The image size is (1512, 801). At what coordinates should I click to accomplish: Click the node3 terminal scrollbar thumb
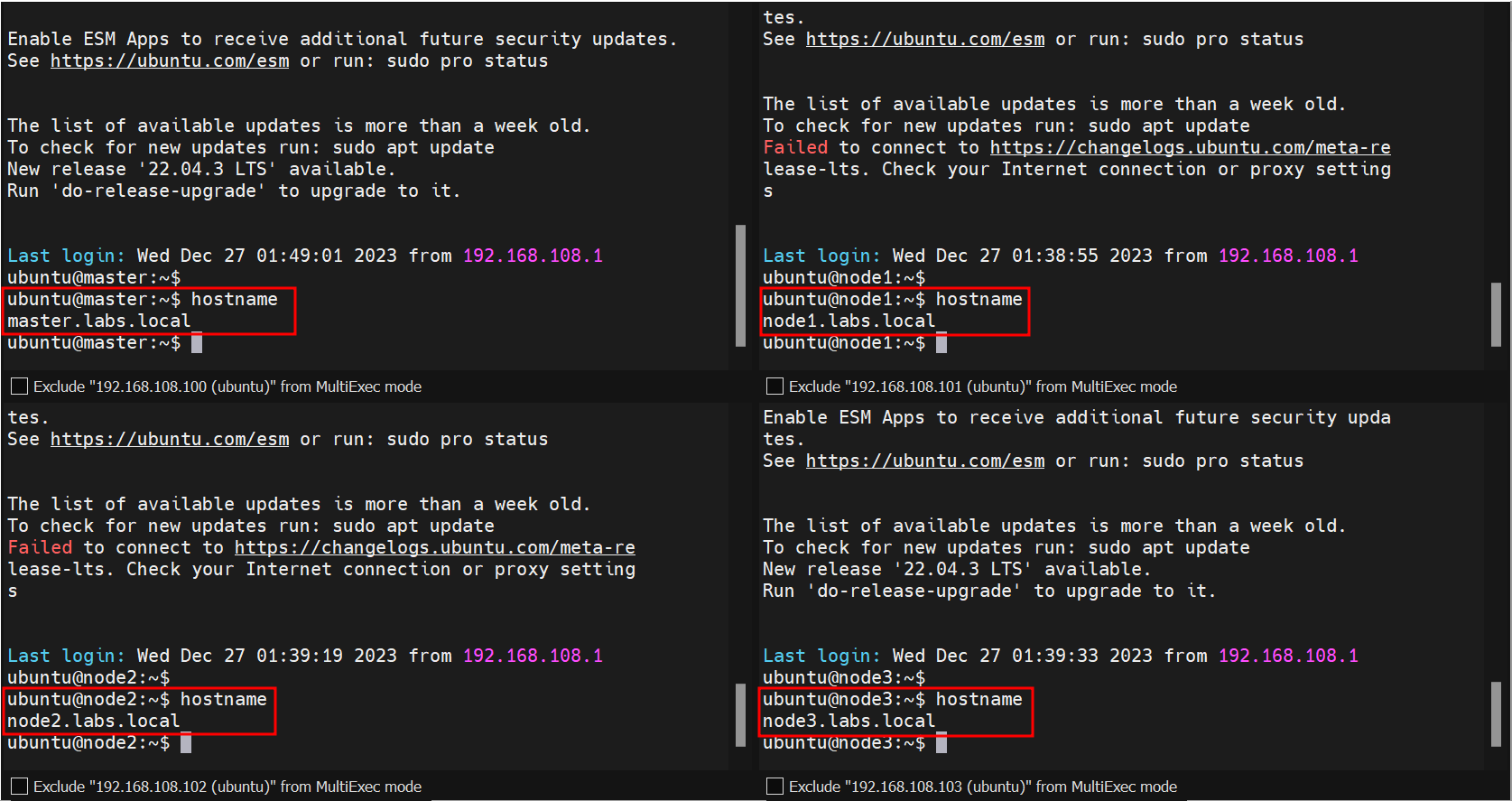[1496, 714]
